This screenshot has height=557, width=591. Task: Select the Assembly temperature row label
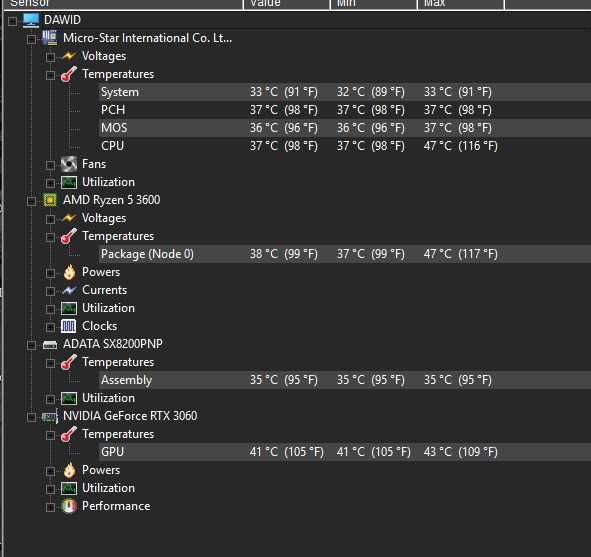pyautogui.click(x=126, y=380)
